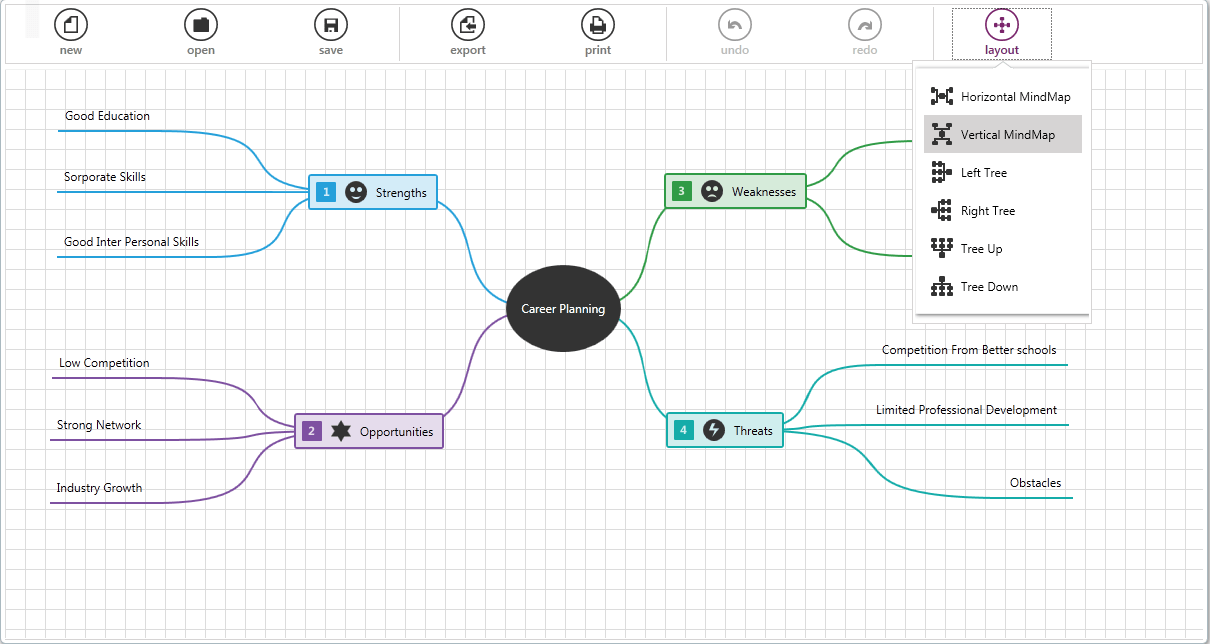The height and width of the screenshot is (644, 1210).
Task: Choose Vertical MindMap from layout menu
Action: click(x=1003, y=135)
